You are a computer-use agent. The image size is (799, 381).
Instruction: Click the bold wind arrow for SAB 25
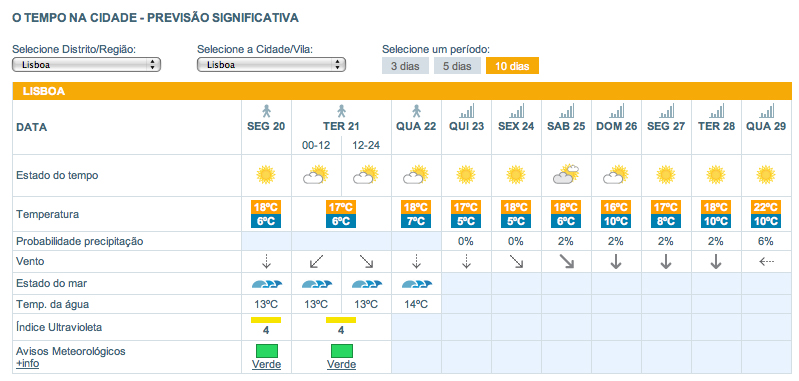(566, 262)
